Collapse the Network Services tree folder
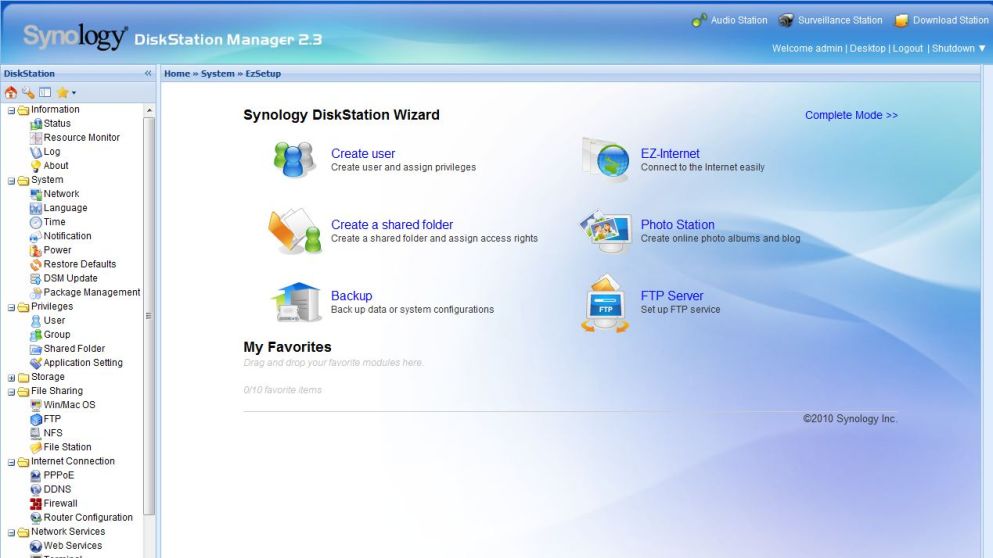The width and height of the screenshot is (993, 558). click(11, 533)
